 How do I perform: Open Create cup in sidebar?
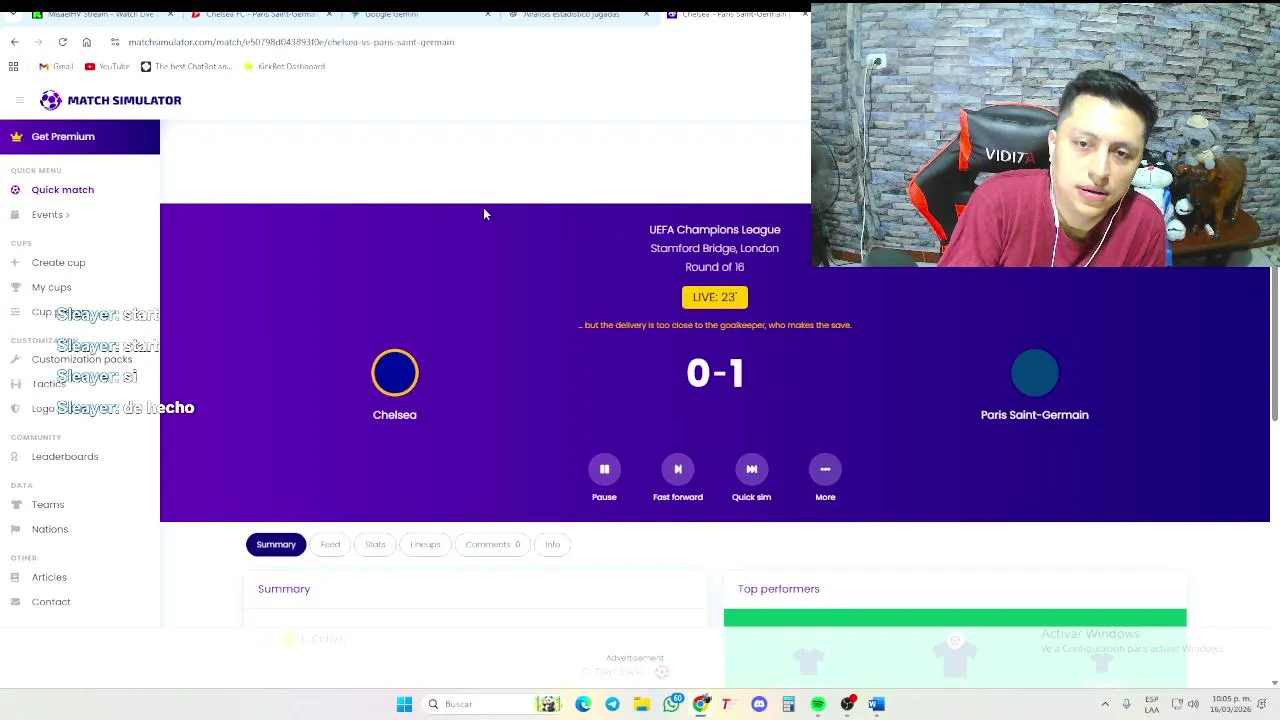(x=58, y=263)
